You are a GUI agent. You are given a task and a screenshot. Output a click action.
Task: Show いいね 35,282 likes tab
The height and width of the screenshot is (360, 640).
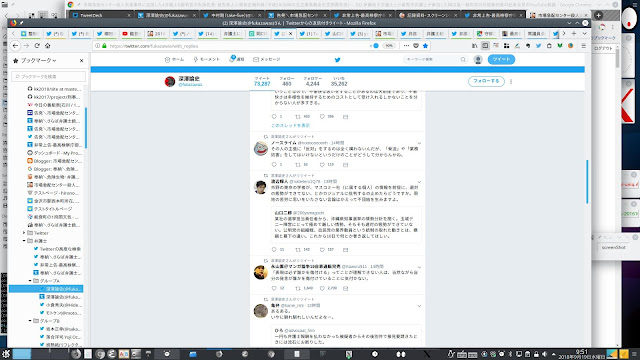pyautogui.click(x=339, y=81)
